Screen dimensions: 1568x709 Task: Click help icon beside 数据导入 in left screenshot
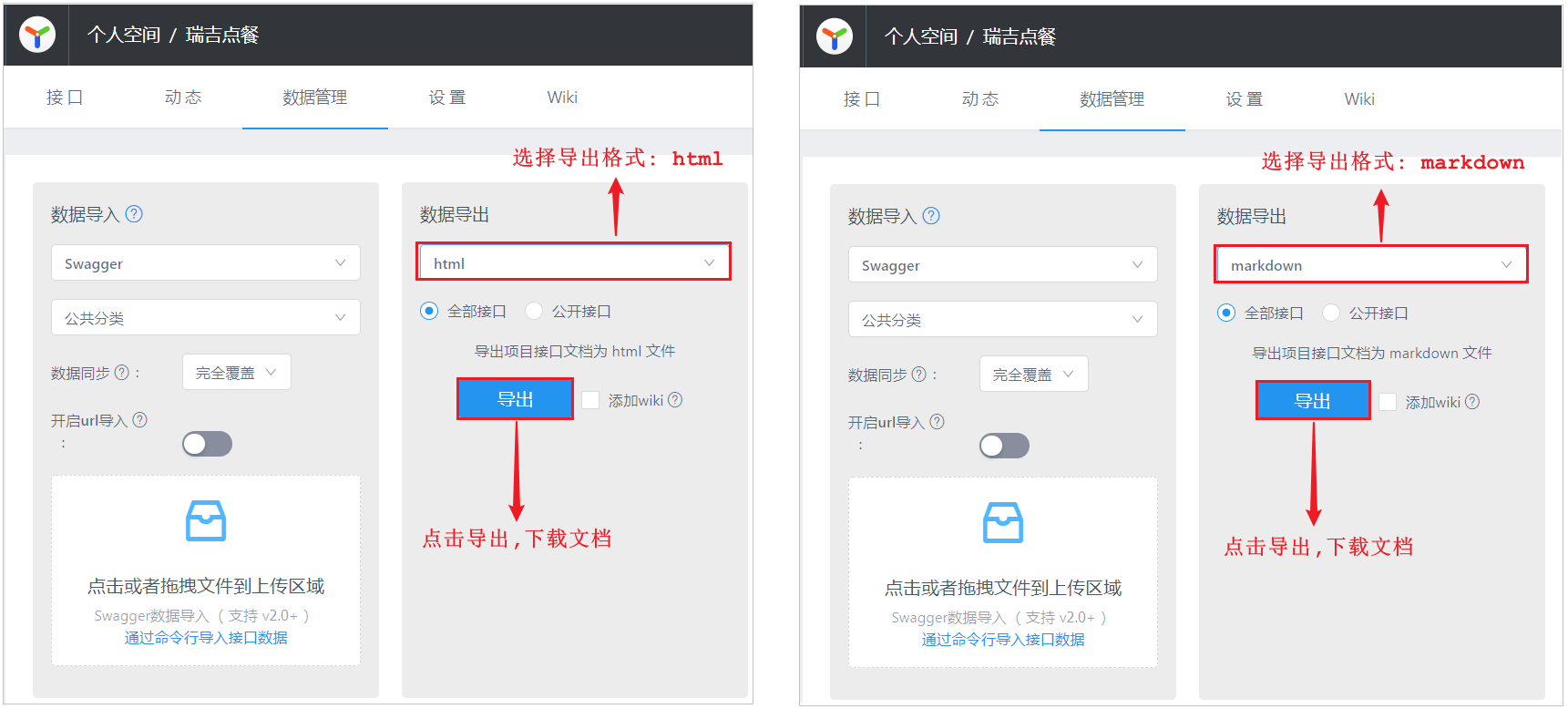(134, 214)
